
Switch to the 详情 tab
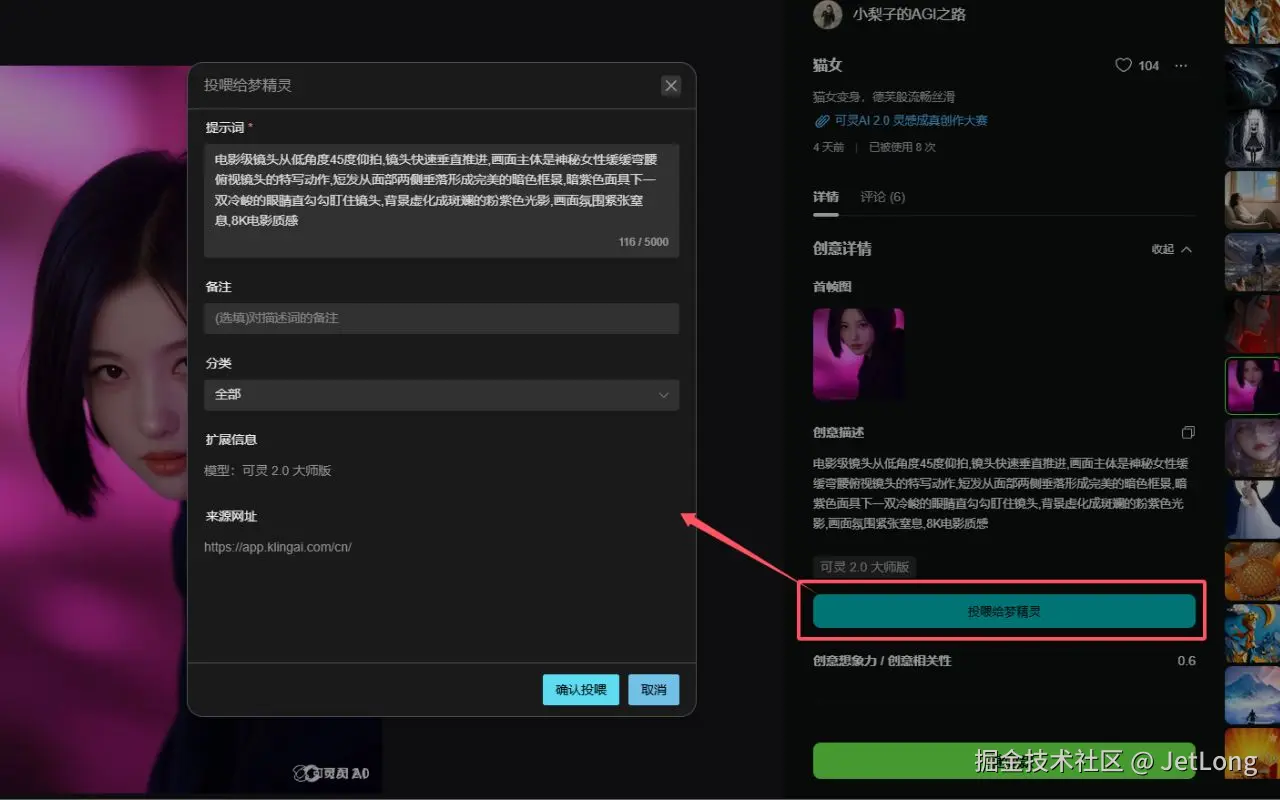pos(826,197)
